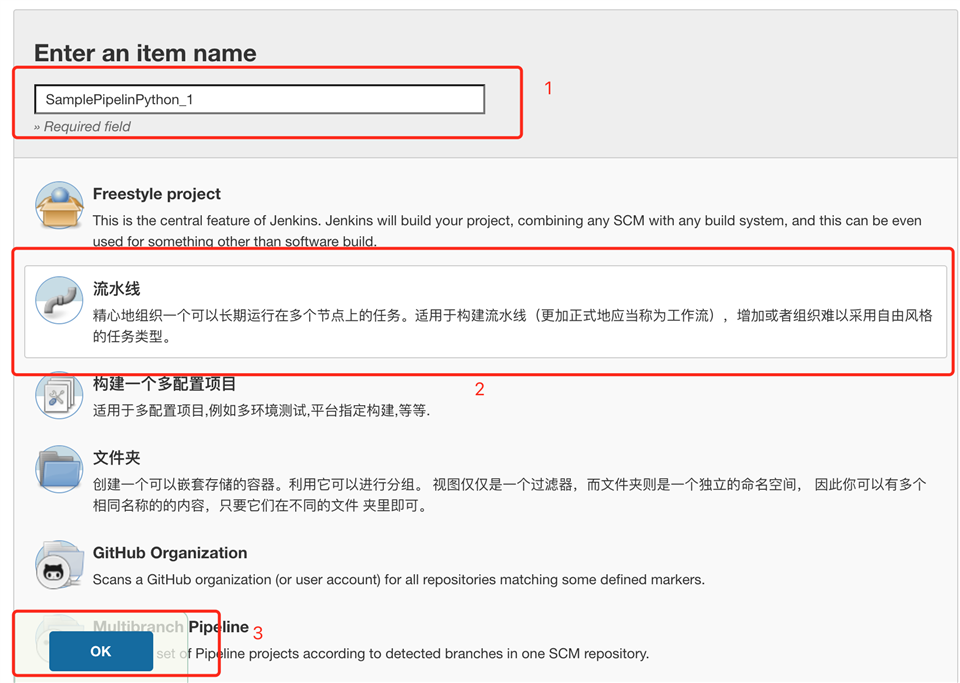Select the 文件夹 item type title
The image size is (960, 683).
pyautogui.click(x=117, y=458)
